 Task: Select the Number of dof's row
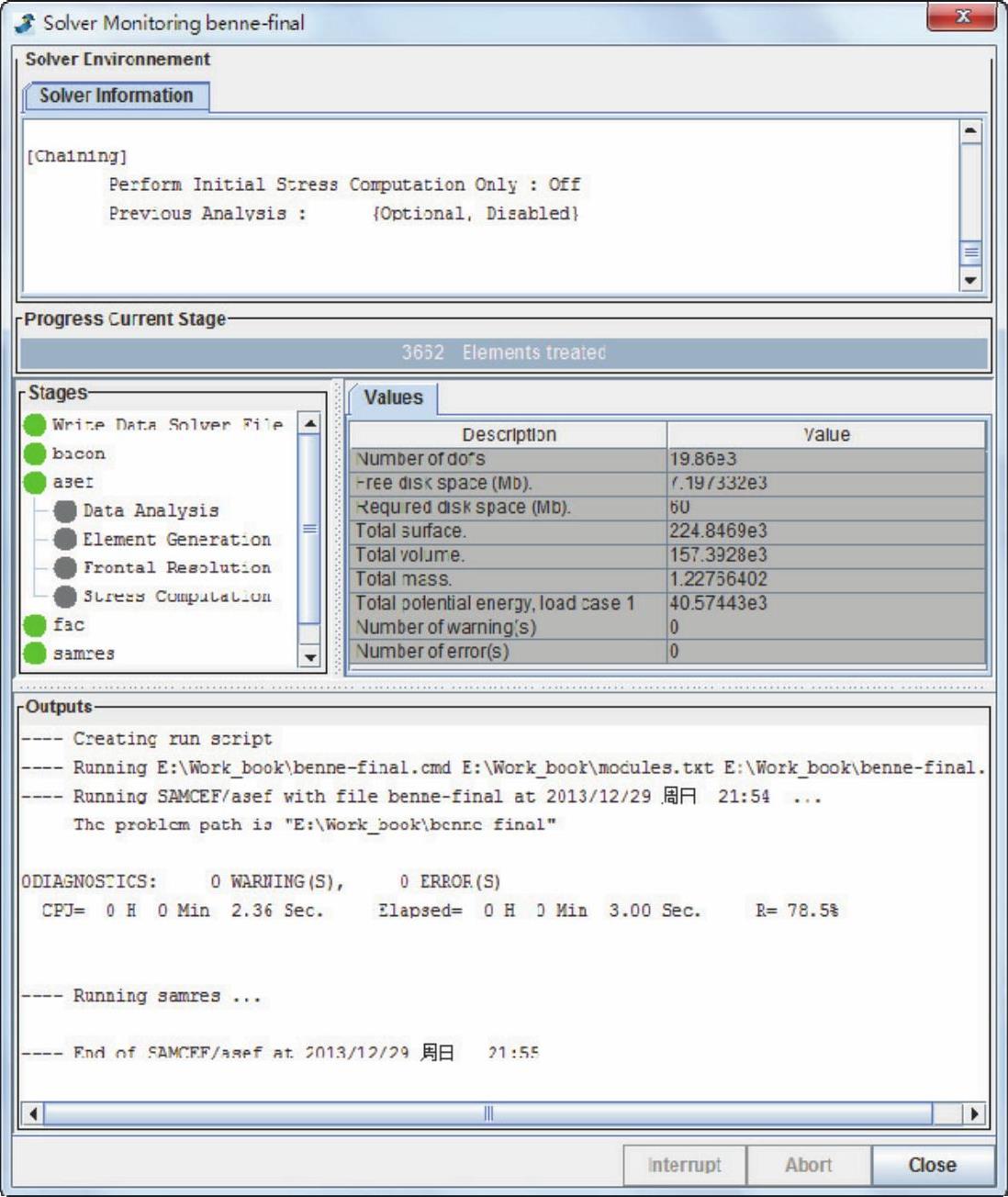(x=508, y=459)
